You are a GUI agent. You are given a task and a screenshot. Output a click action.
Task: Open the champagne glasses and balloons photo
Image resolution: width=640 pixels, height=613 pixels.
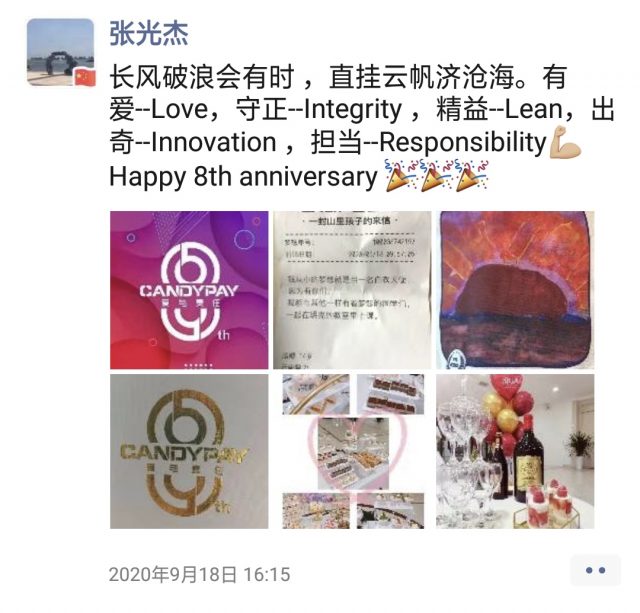515,451
